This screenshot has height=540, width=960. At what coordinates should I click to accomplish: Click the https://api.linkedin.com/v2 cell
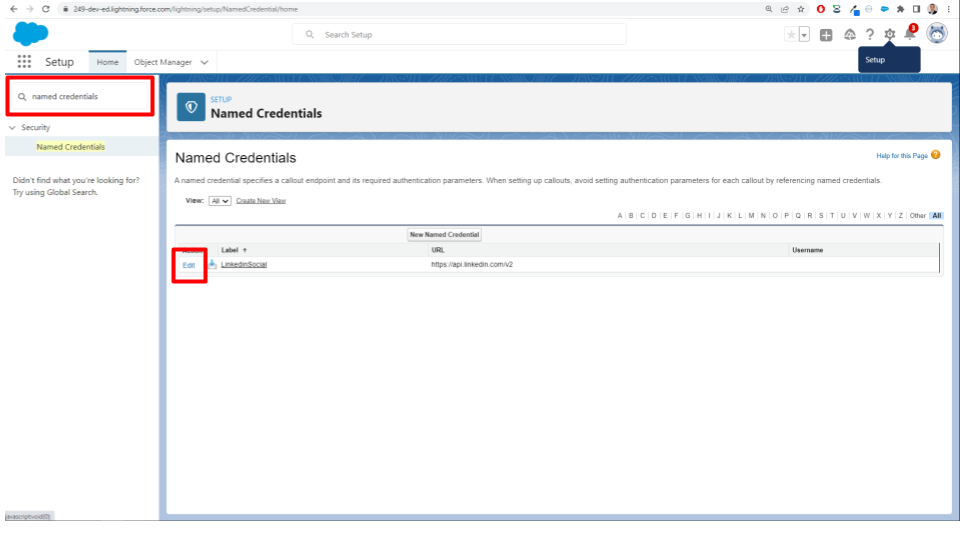point(472,264)
